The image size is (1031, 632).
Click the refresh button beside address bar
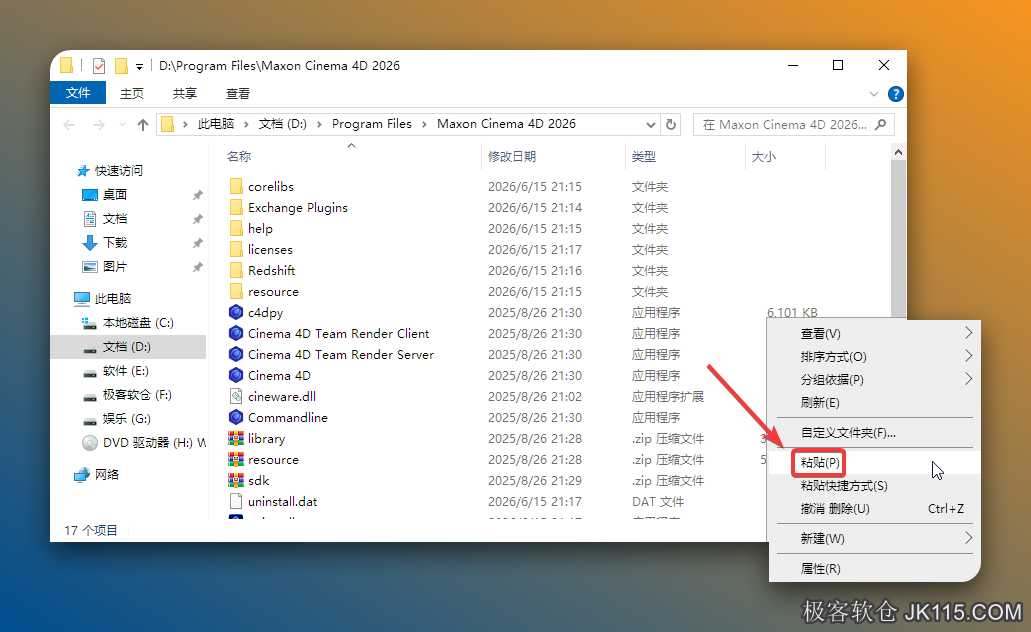[x=671, y=124]
